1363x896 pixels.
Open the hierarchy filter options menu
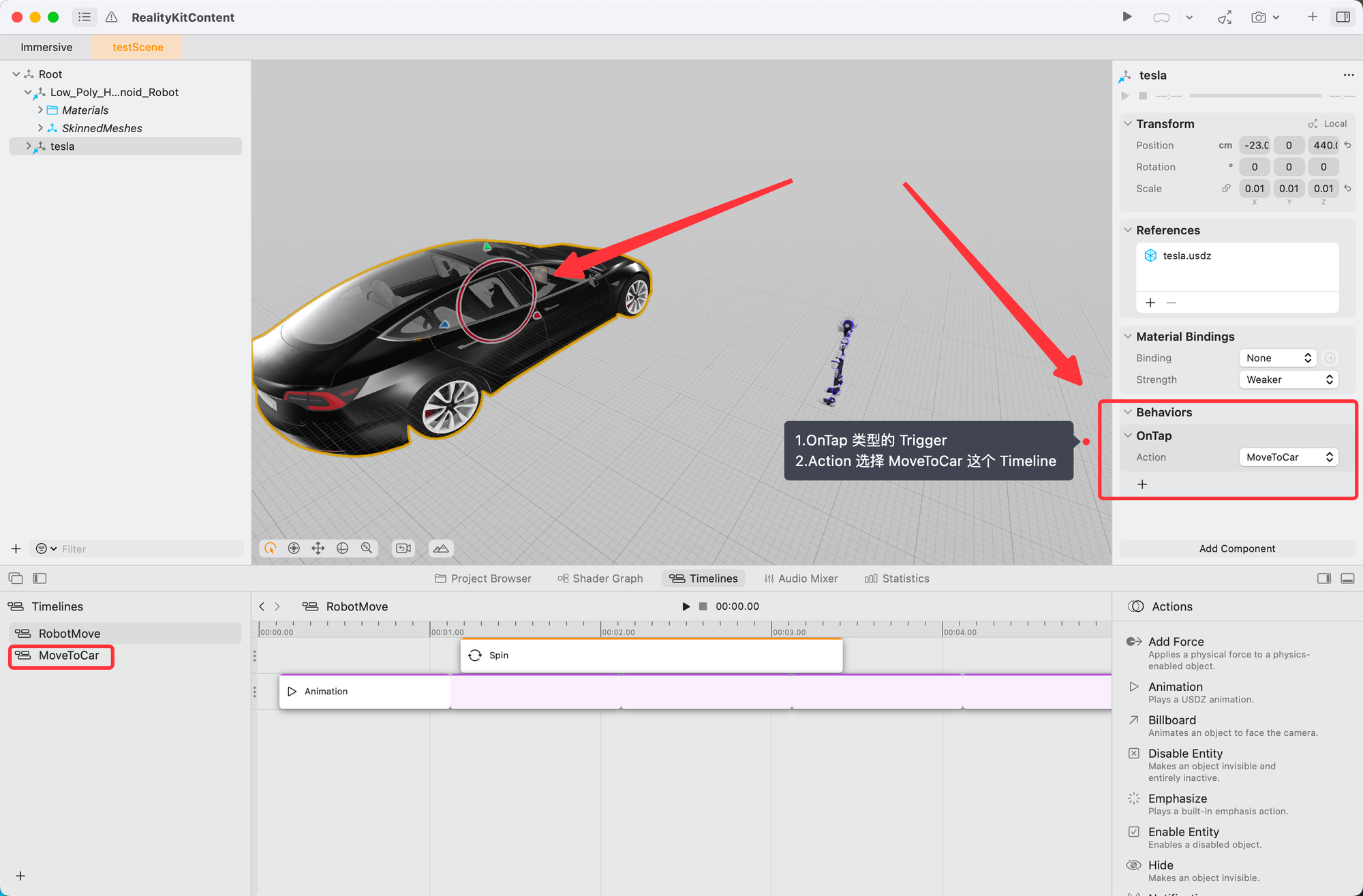coord(46,549)
